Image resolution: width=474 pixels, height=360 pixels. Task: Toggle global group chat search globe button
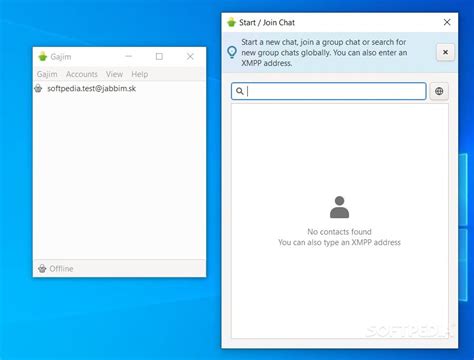[x=439, y=91]
